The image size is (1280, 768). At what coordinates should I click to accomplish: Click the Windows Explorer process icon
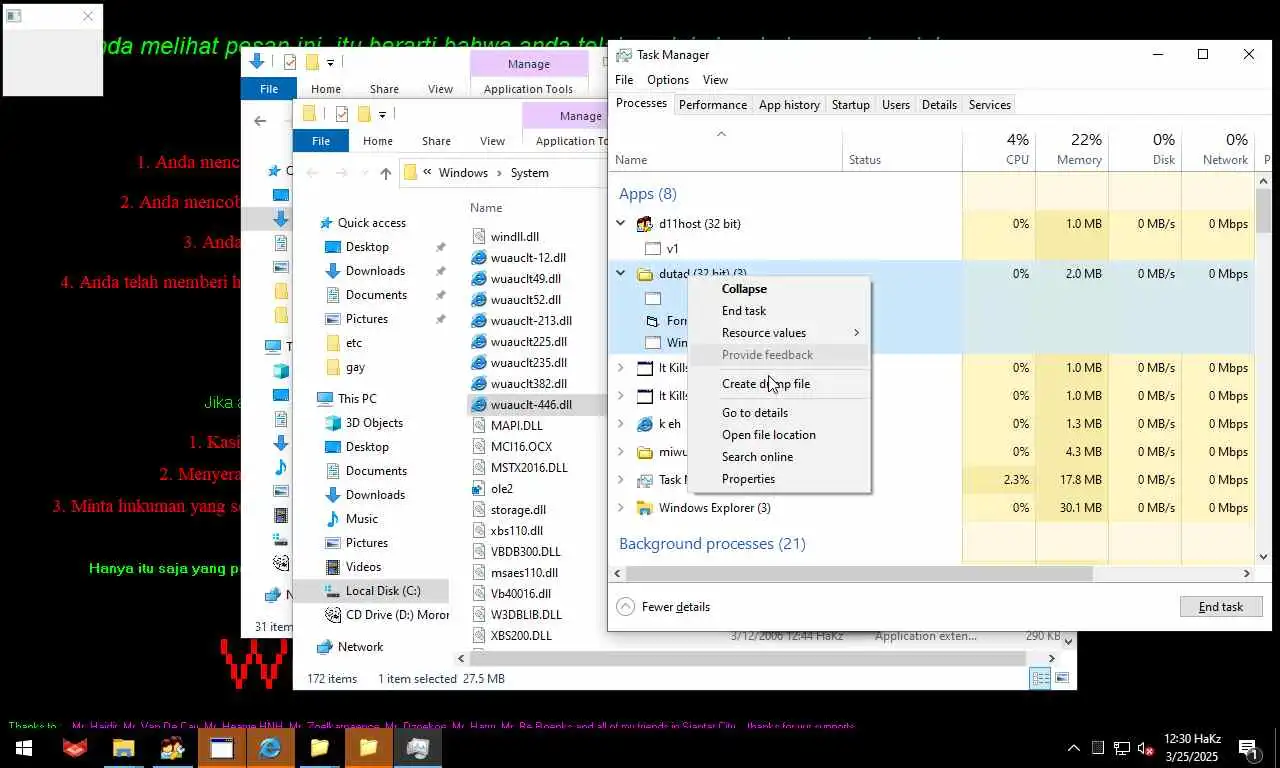coord(645,508)
